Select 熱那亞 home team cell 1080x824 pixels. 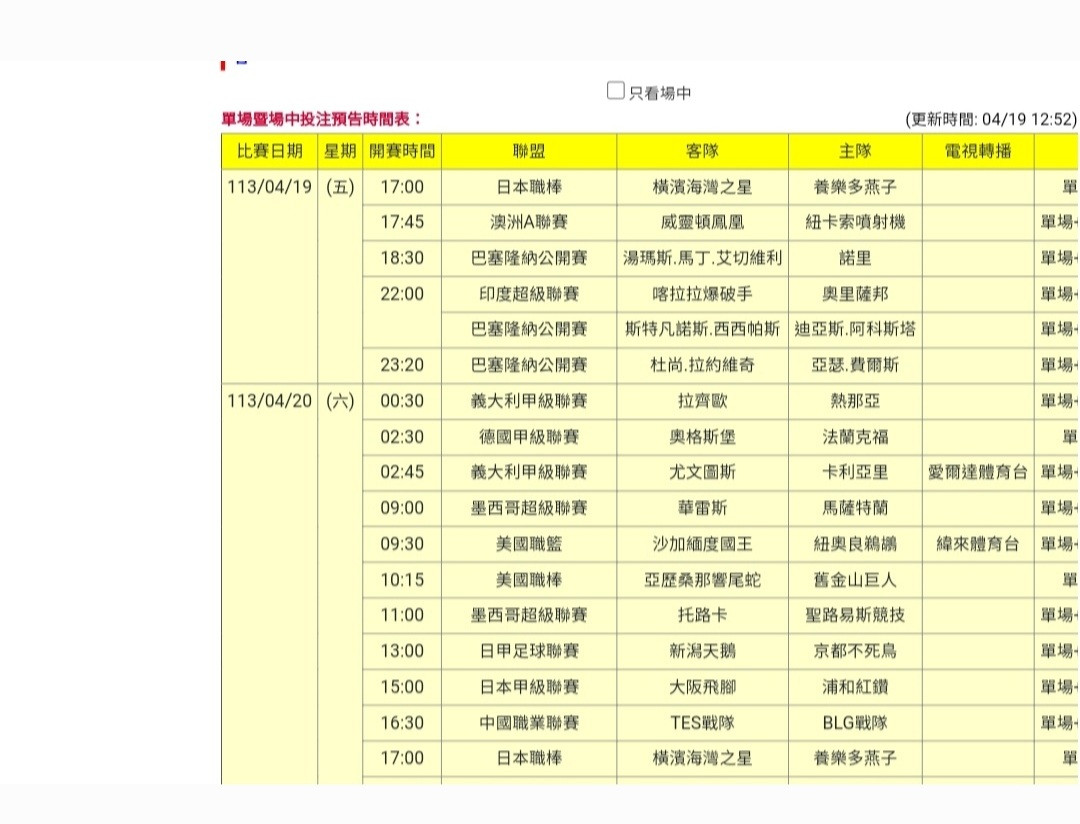coord(855,401)
